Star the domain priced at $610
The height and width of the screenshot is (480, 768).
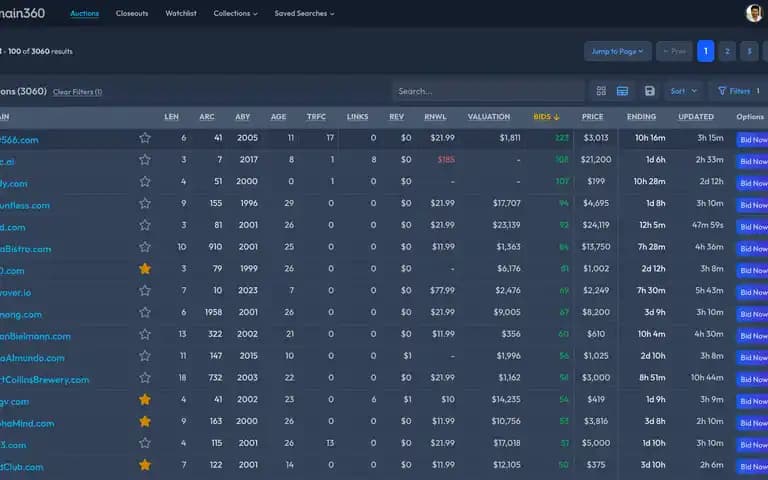point(144,334)
